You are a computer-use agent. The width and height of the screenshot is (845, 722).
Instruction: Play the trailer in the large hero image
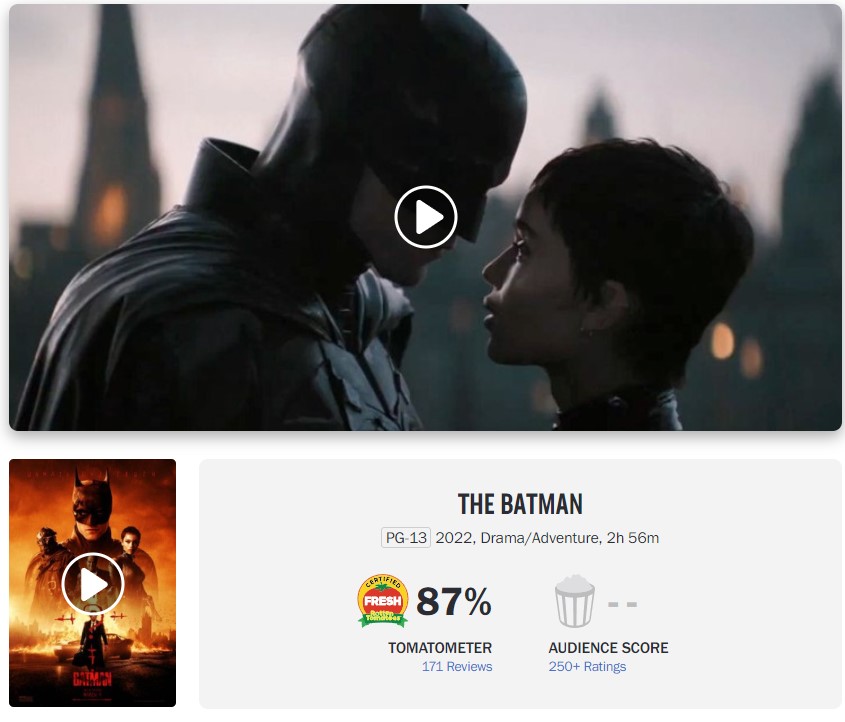coord(426,217)
